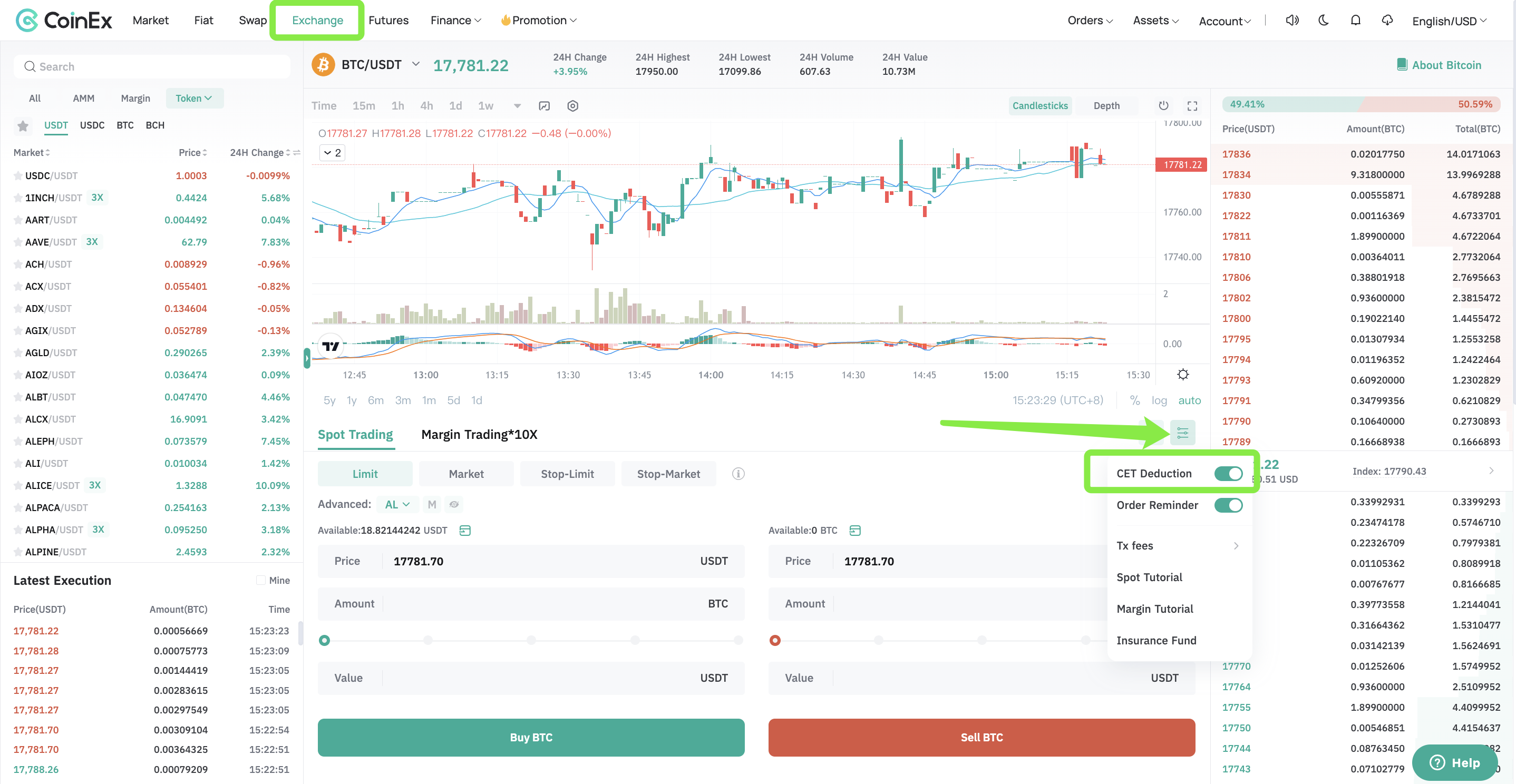The height and width of the screenshot is (784, 1516).
Task: Open the Insurance Fund page
Action: pyautogui.click(x=1157, y=641)
